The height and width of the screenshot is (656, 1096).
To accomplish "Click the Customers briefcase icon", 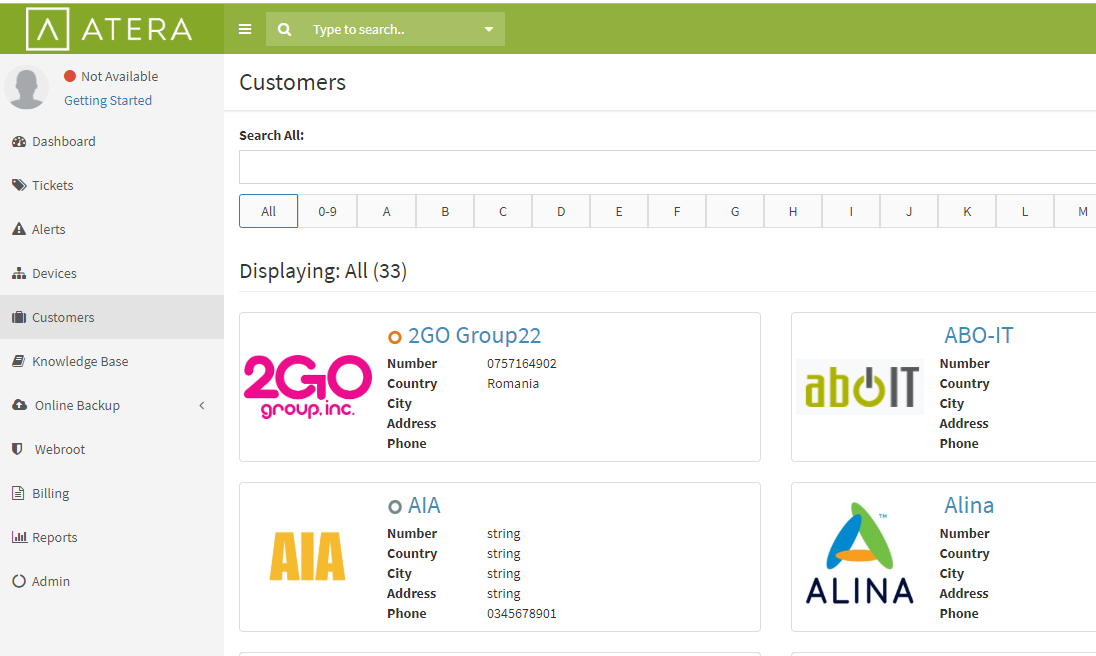I will 19,317.
